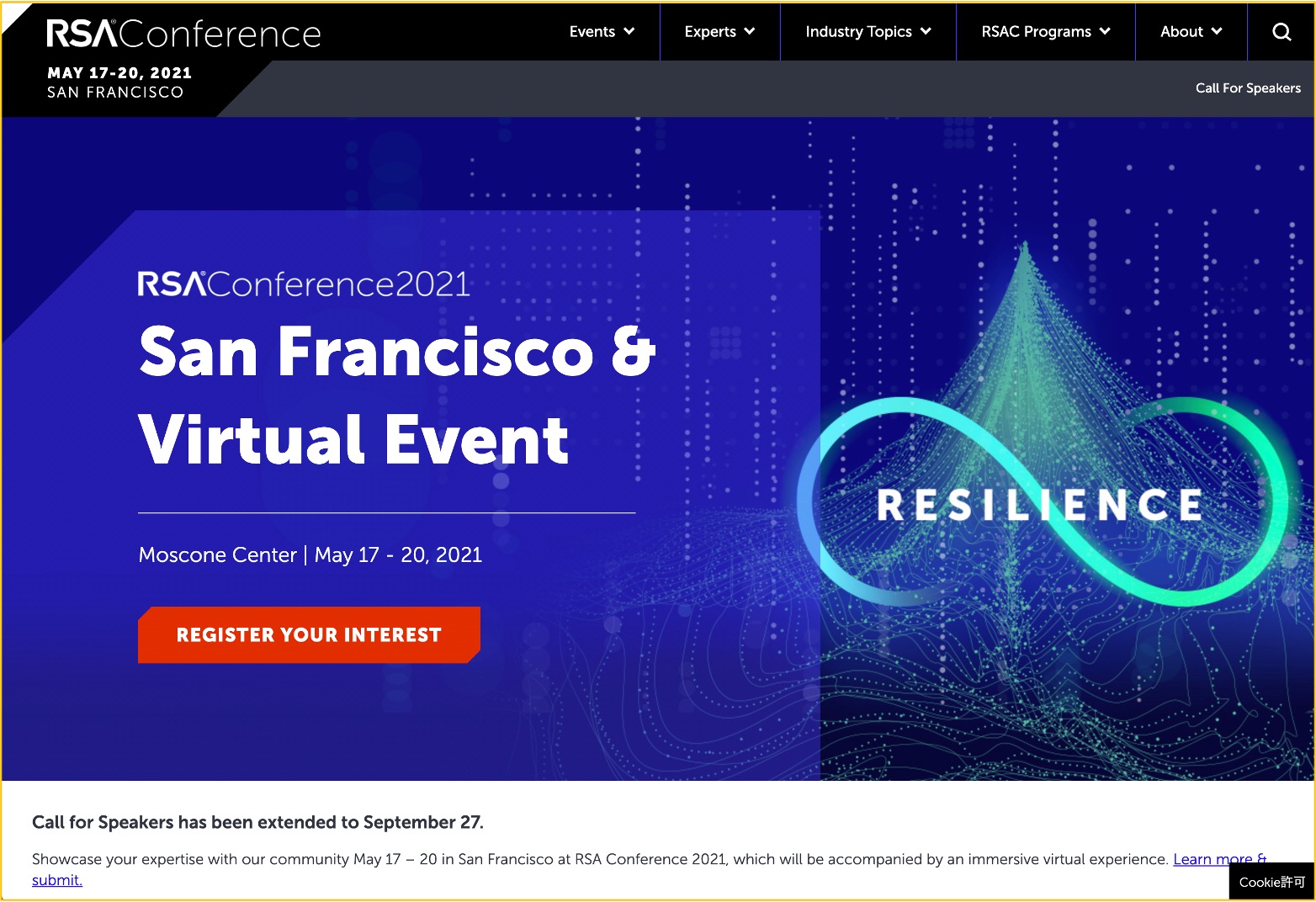Image resolution: width=1316 pixels, height=902 pixels.
Task: Expand the Experts dropdown chevron
Action: pyautogui.click(x=749, y=32)
